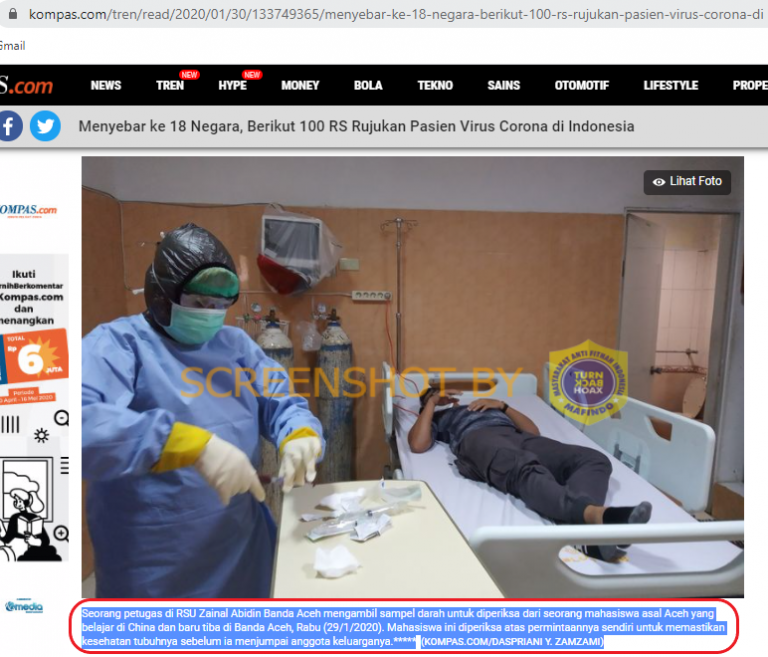Image resolution: width=768 pixels, height=657 pixels.
Task: Click the Gramedia logo in the sidebar
Action: click(x=24, y=607)
